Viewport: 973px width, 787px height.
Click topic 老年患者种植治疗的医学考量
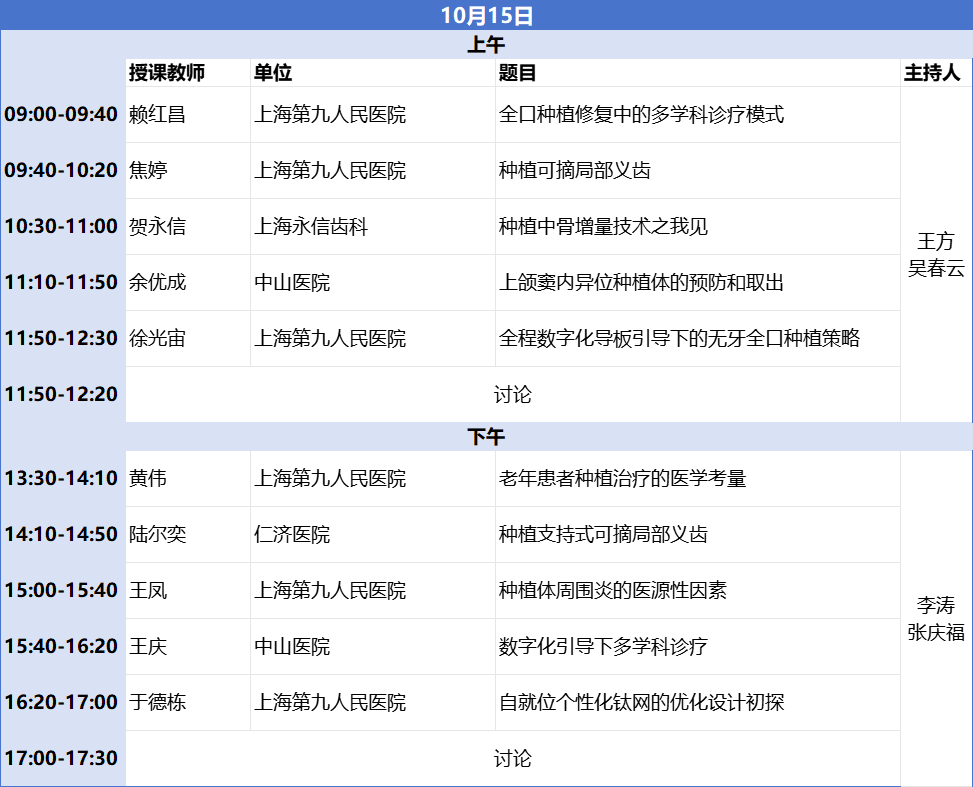coord(622,479)
